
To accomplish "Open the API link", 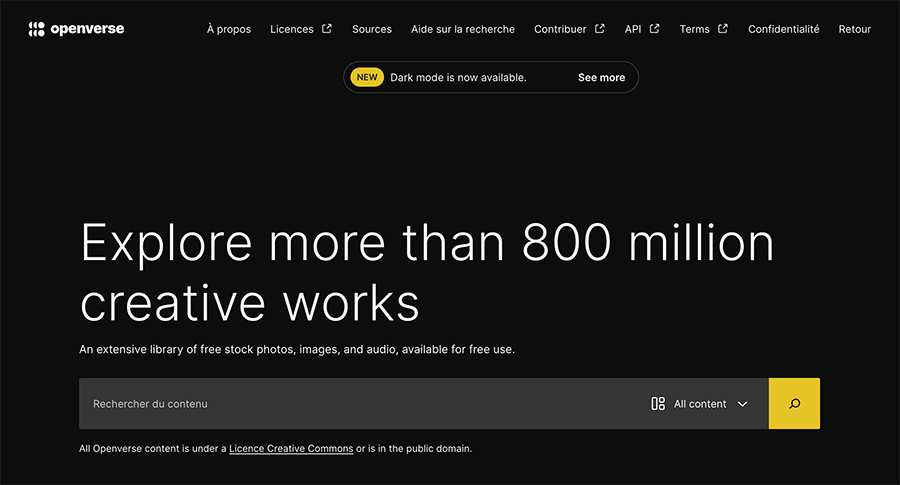I will coord(633,29).
